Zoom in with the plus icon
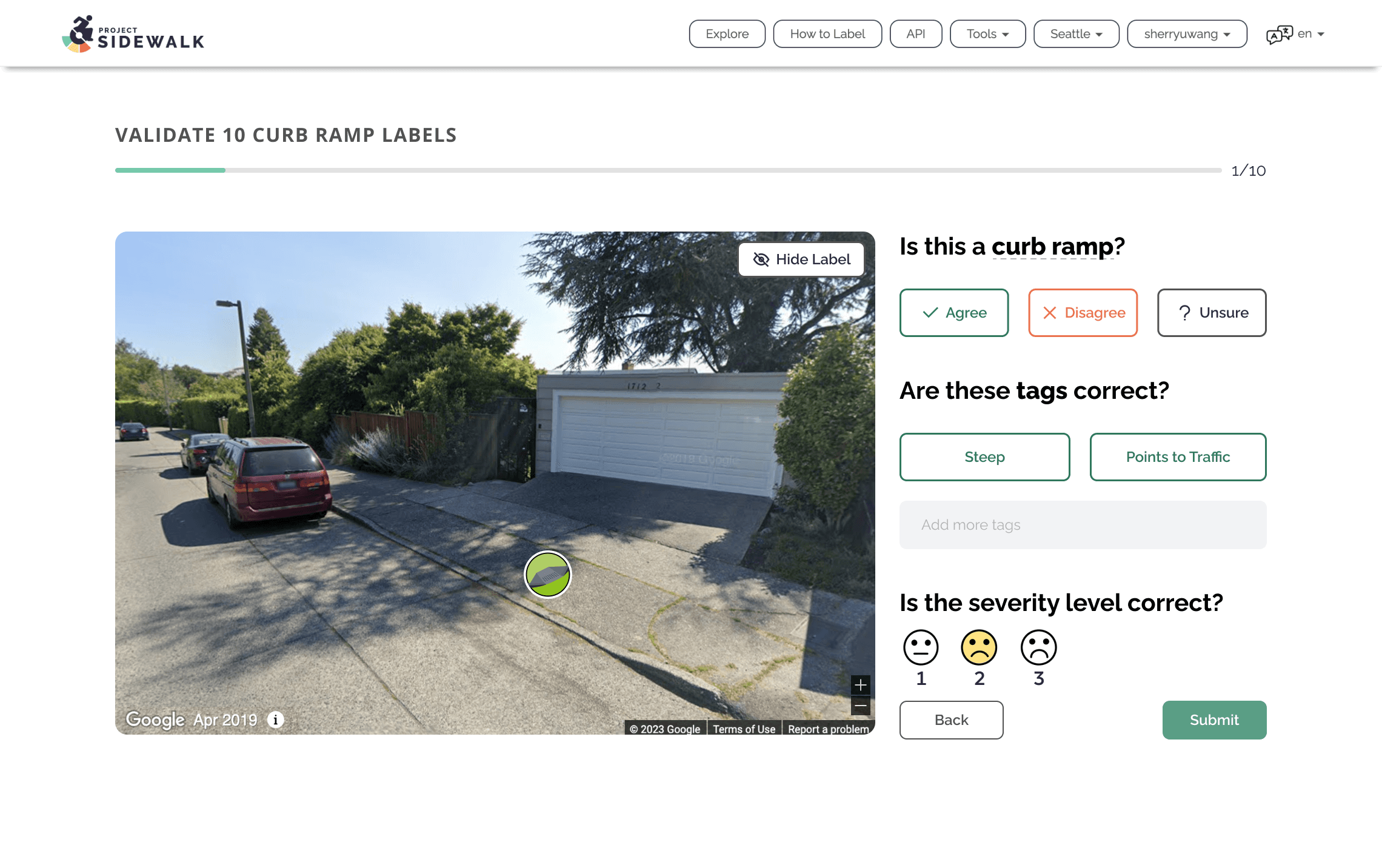The width and height of the screenshot is (1382, 868). coord(860,685)
